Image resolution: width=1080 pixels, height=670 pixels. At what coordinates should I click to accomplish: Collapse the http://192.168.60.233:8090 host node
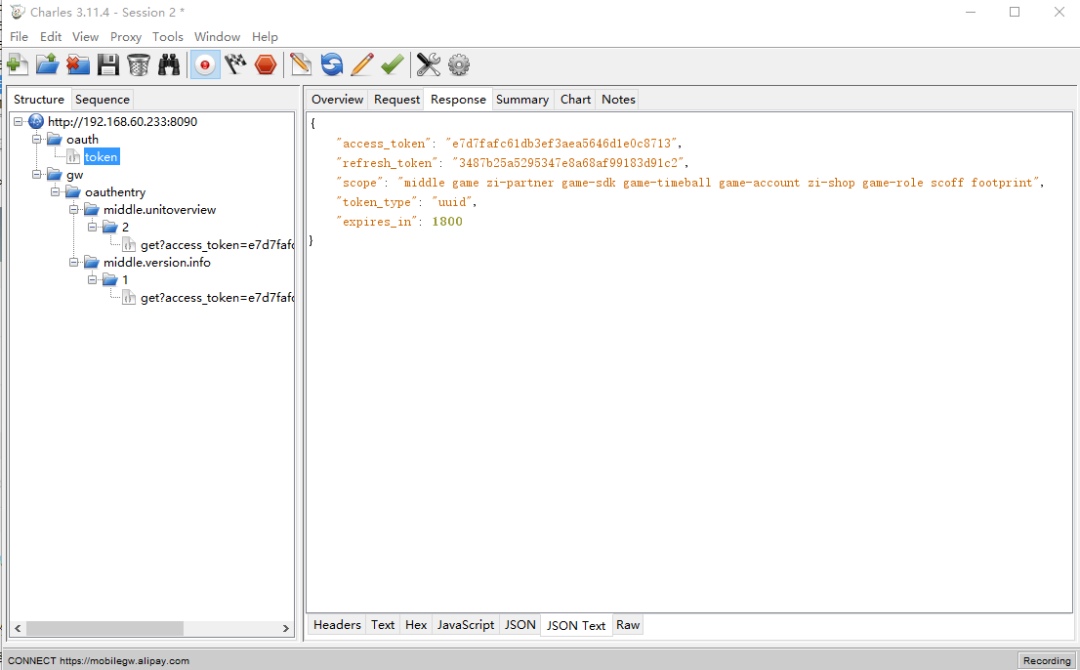(x=19, y=122)
